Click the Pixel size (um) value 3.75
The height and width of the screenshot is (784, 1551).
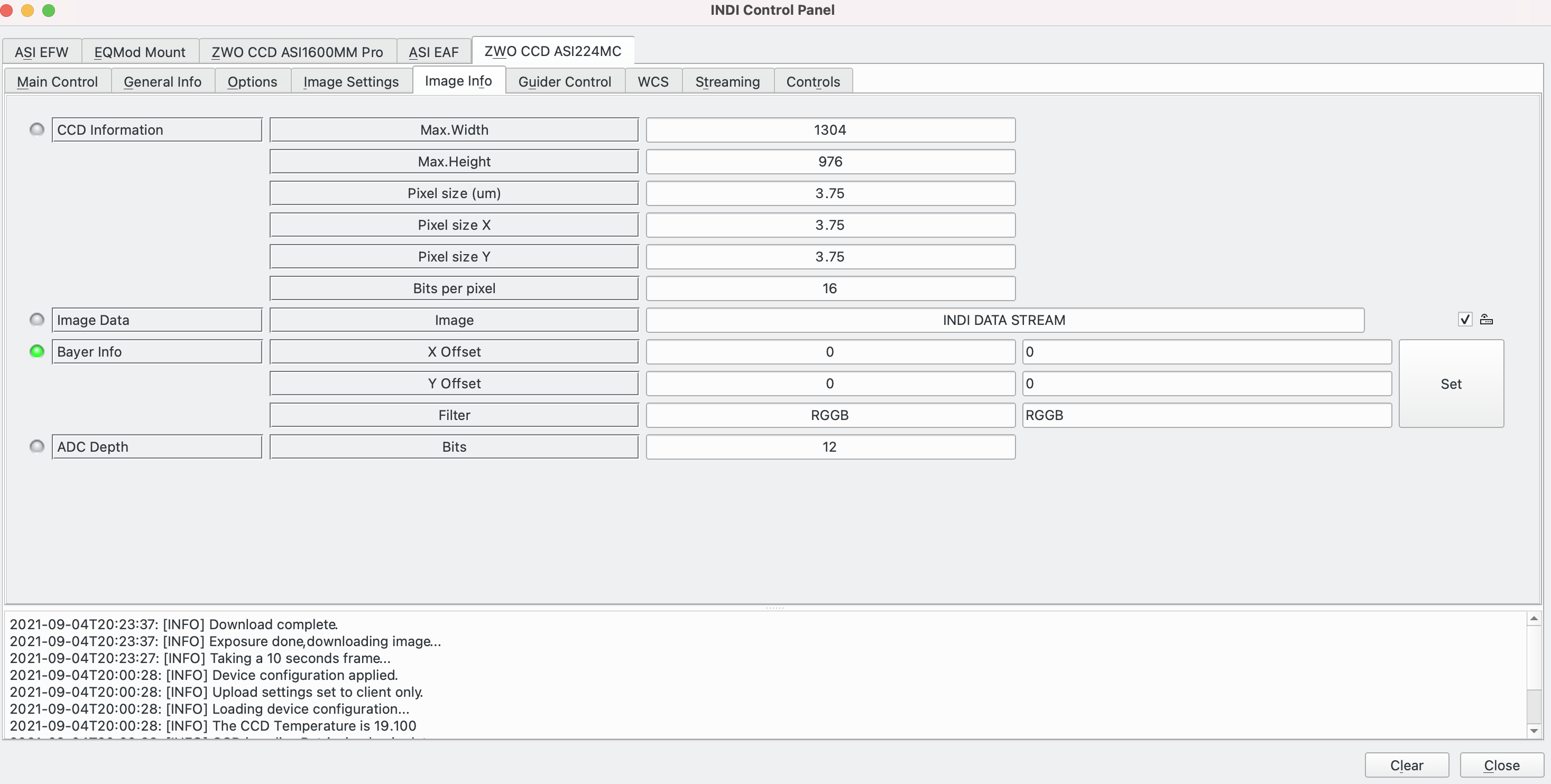point(830,193)
